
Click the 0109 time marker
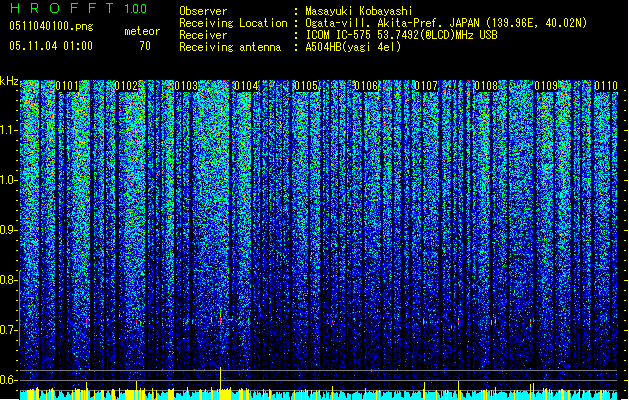click(x=546, y=86)
